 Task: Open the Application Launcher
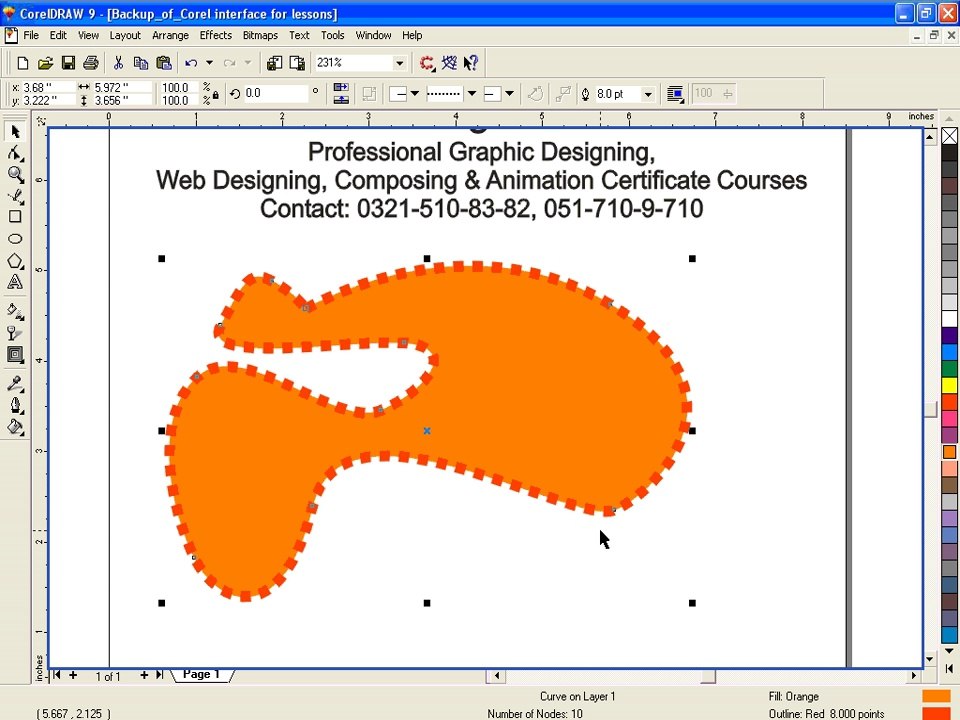click(427, 63)
